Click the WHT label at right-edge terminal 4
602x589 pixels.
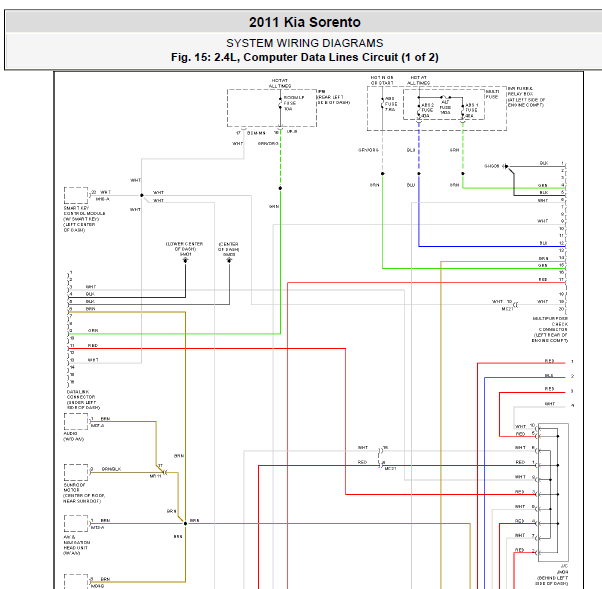coord(550,404)
